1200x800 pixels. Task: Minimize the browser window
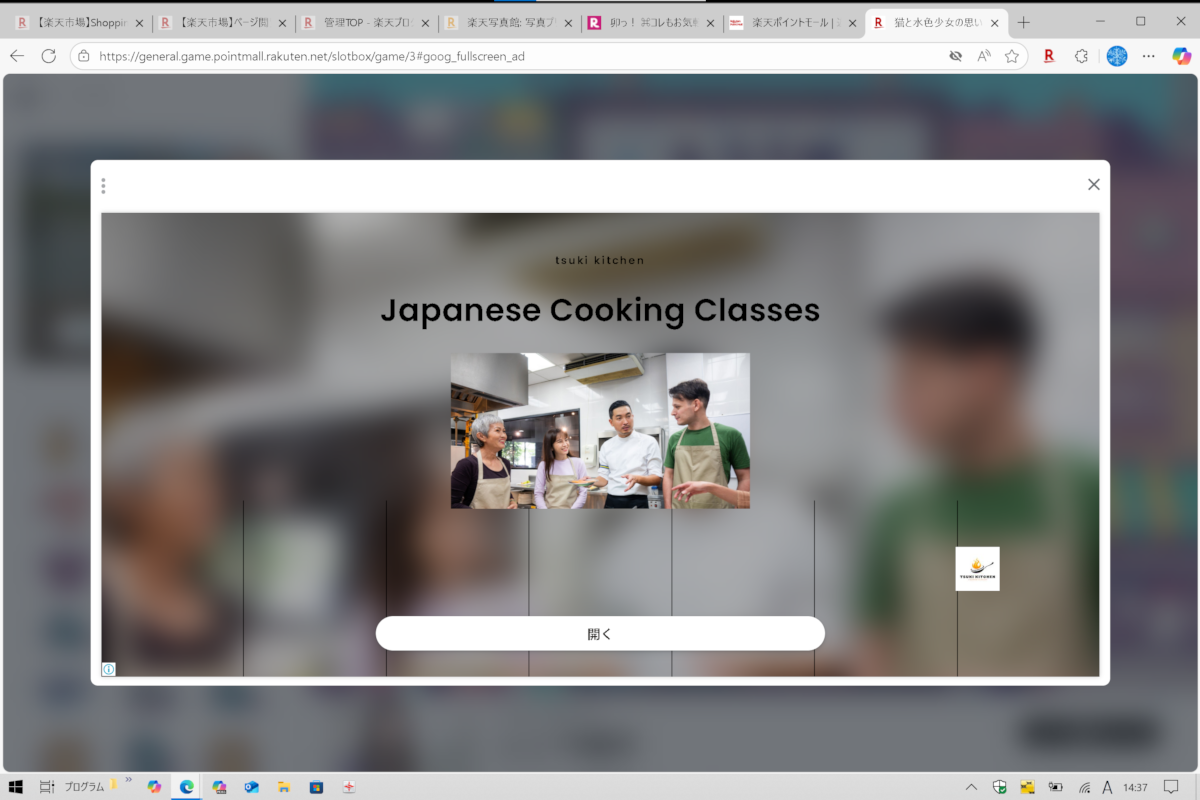tap(1102, 21)
